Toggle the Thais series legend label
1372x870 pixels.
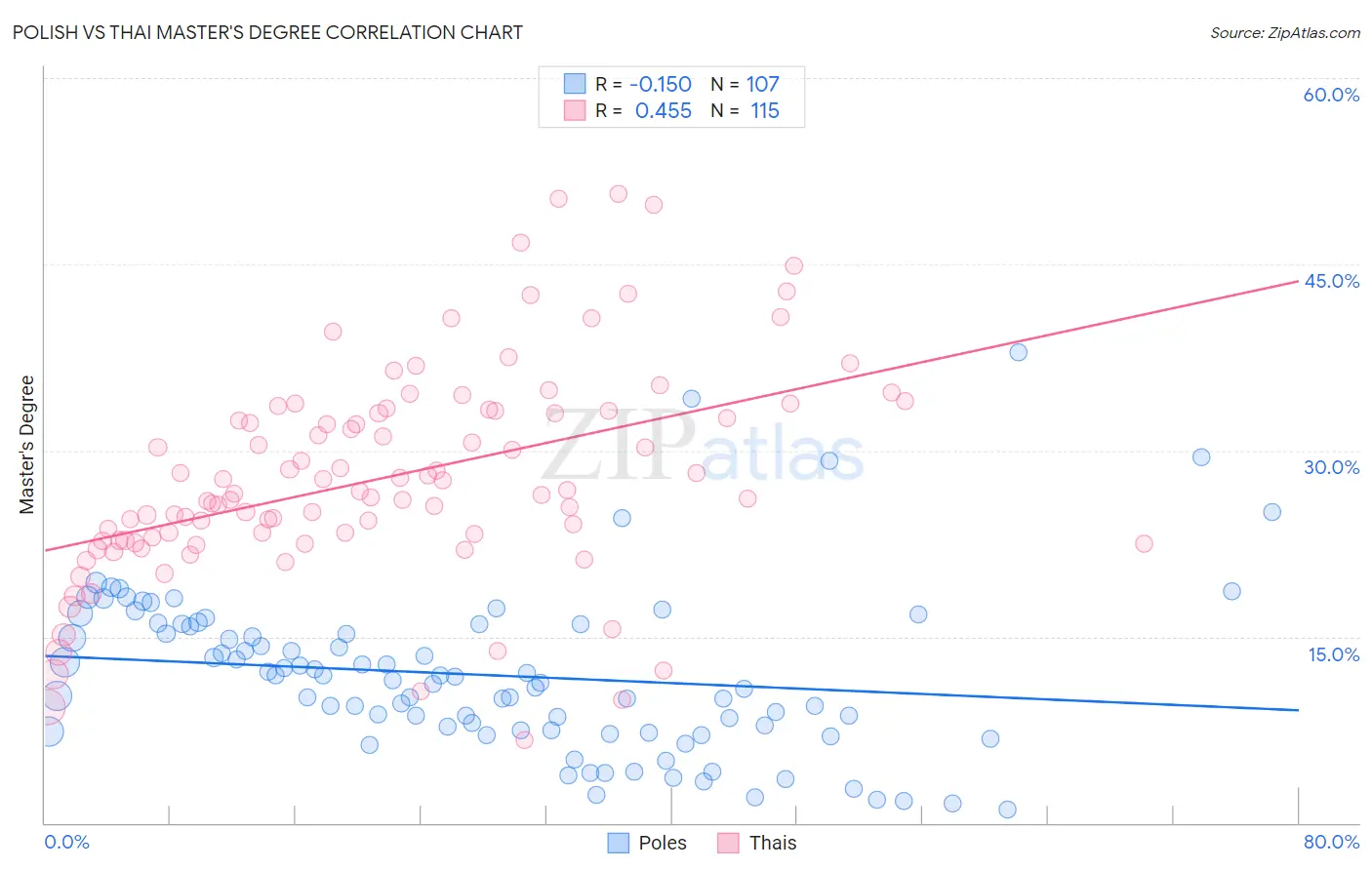773,843
